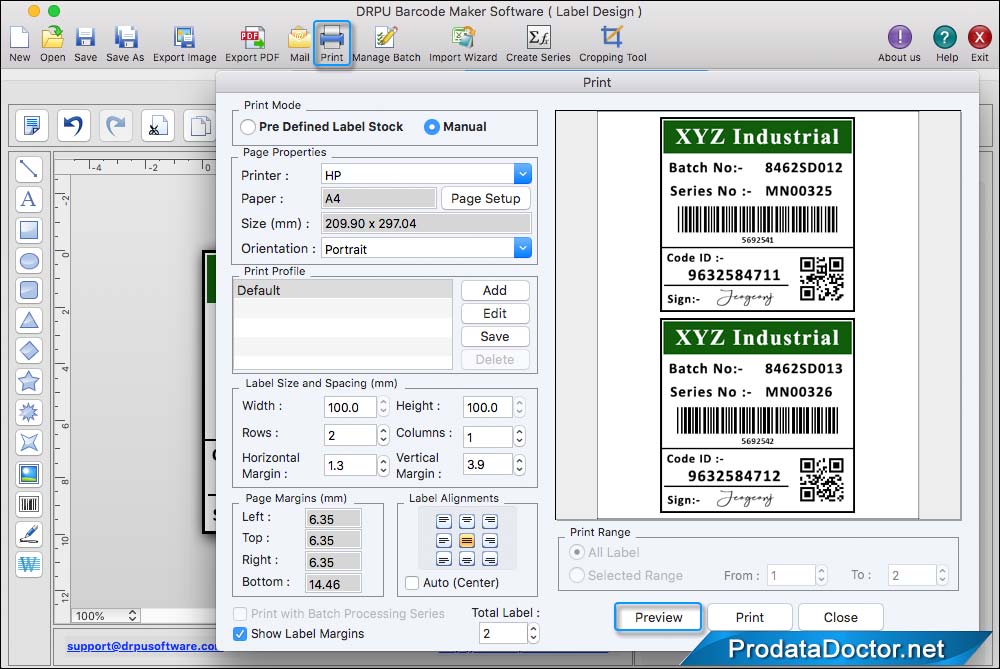Image resolution: width=1000 pixels, height=669 pixels.
Task: Add a new print profile
Action: pos(495,290)
